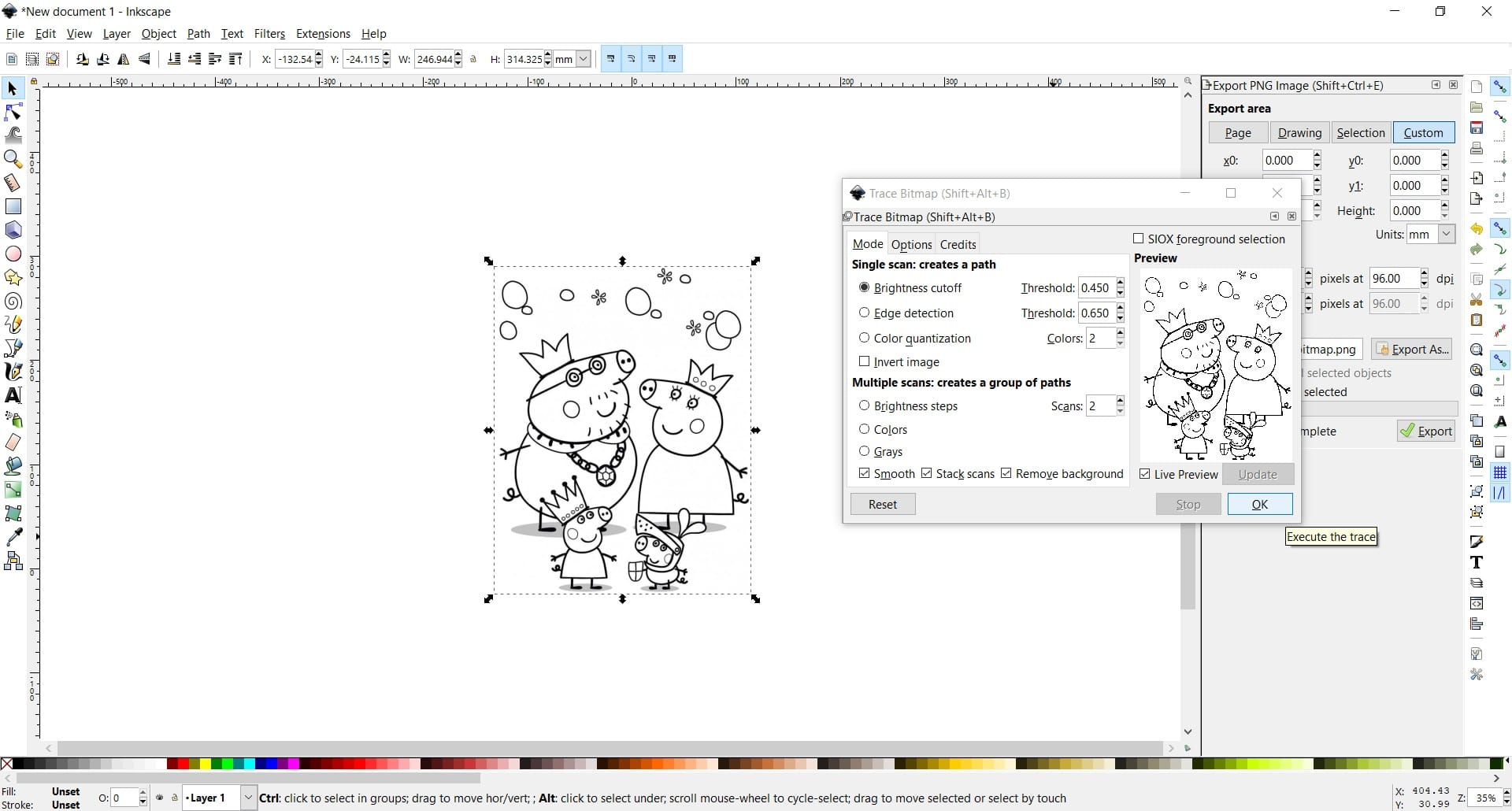Open the zoom percentage stepper
This screenshot has width=1512, height=811.
tap(1506, 798)
